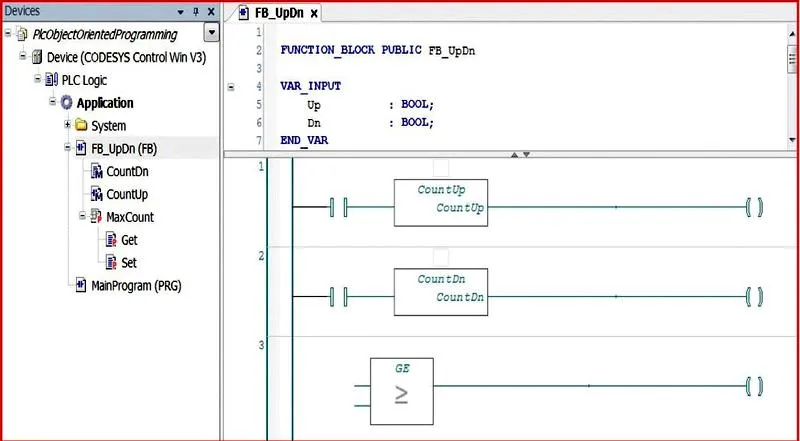Viewport: 800px width, 441px height.
Task: Close the Devices panel
Action: pyautogui.click(x=211, y=12)
